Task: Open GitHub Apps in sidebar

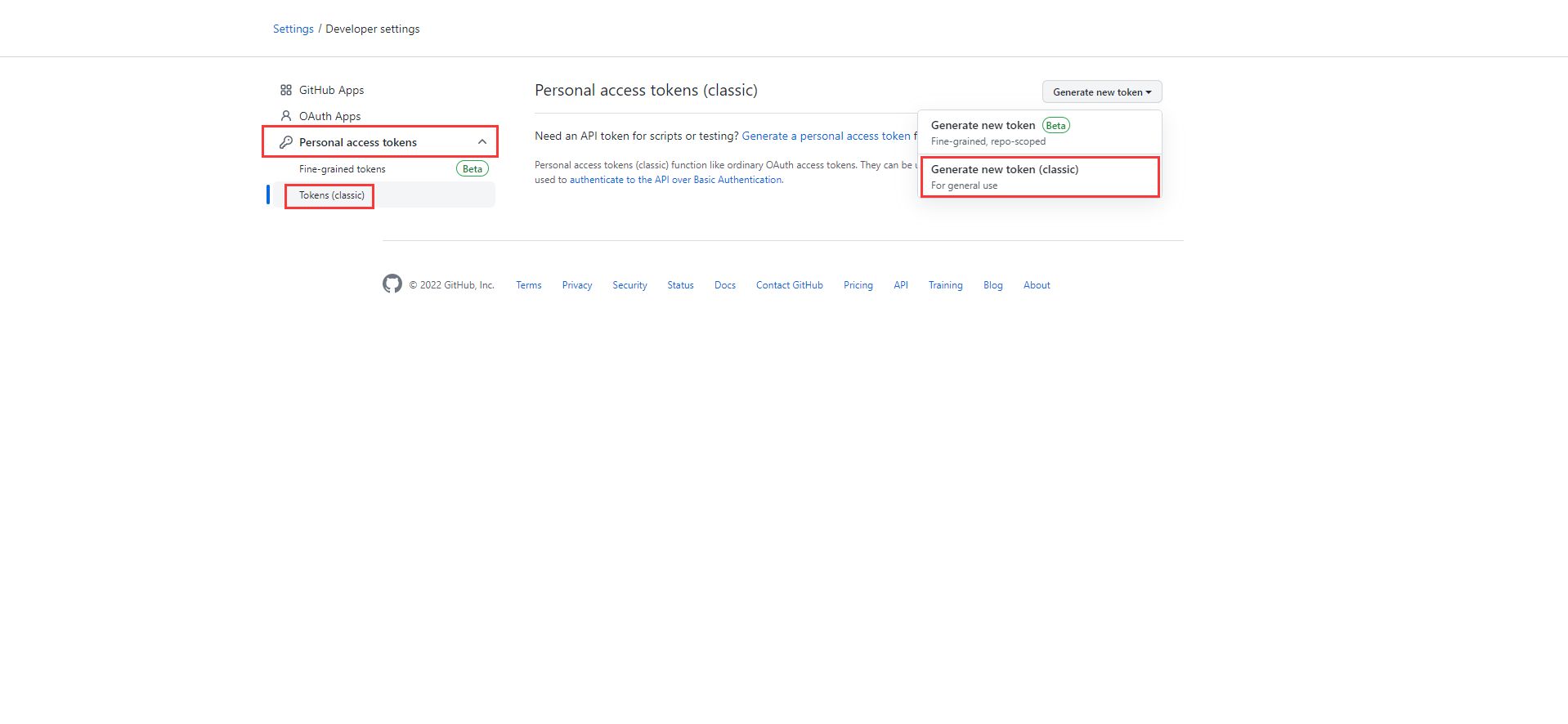Action: click(331, 90)
